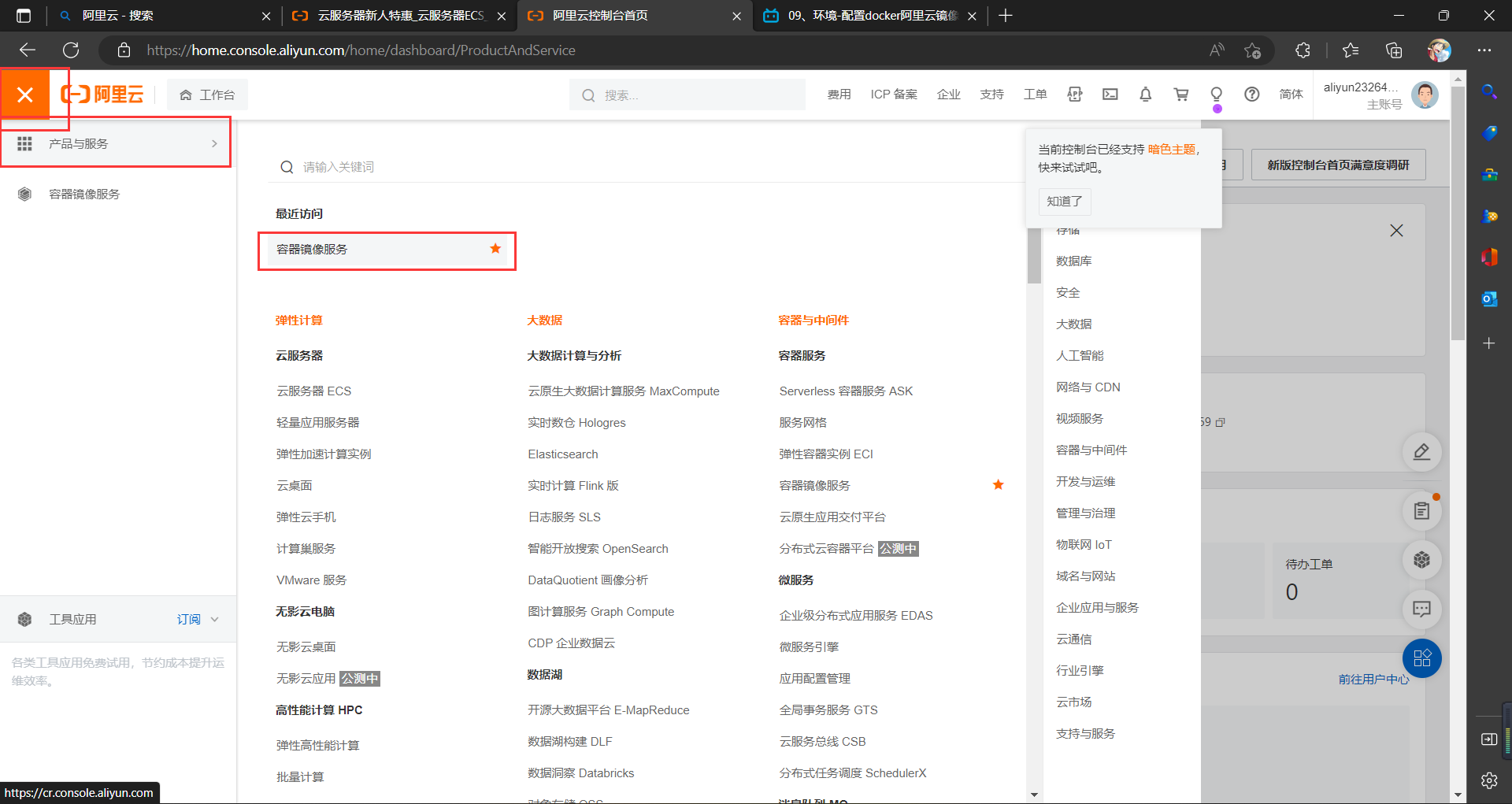Switch language via 简体

[x=1291, y=94]
